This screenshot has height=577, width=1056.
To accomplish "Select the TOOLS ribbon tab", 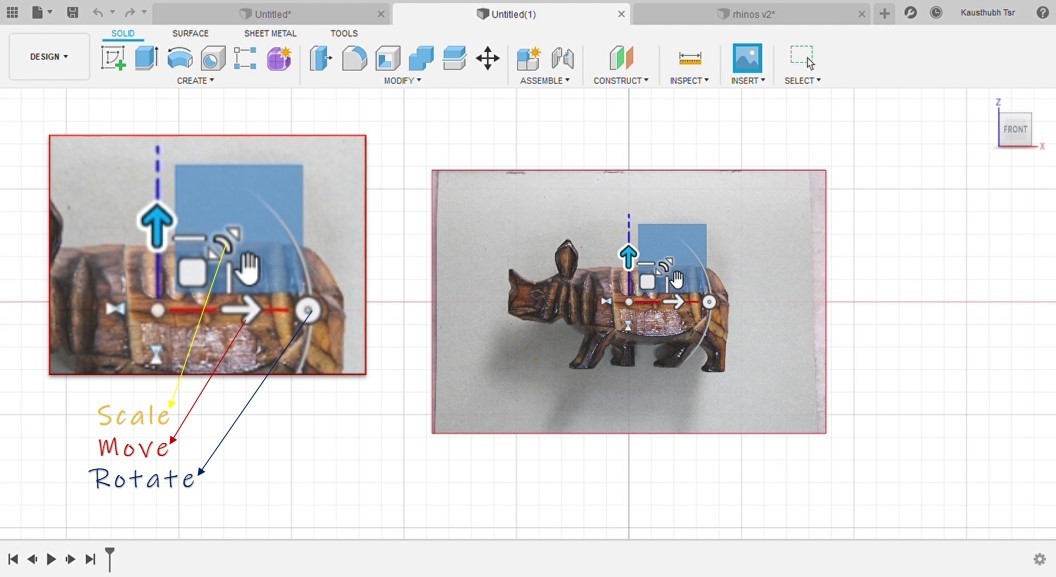I will click(344, 33).
